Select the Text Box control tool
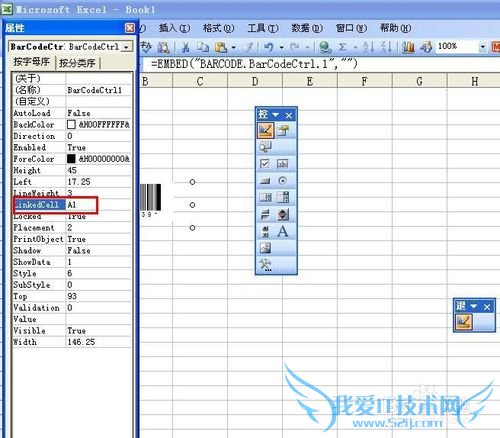 (283, 164)
